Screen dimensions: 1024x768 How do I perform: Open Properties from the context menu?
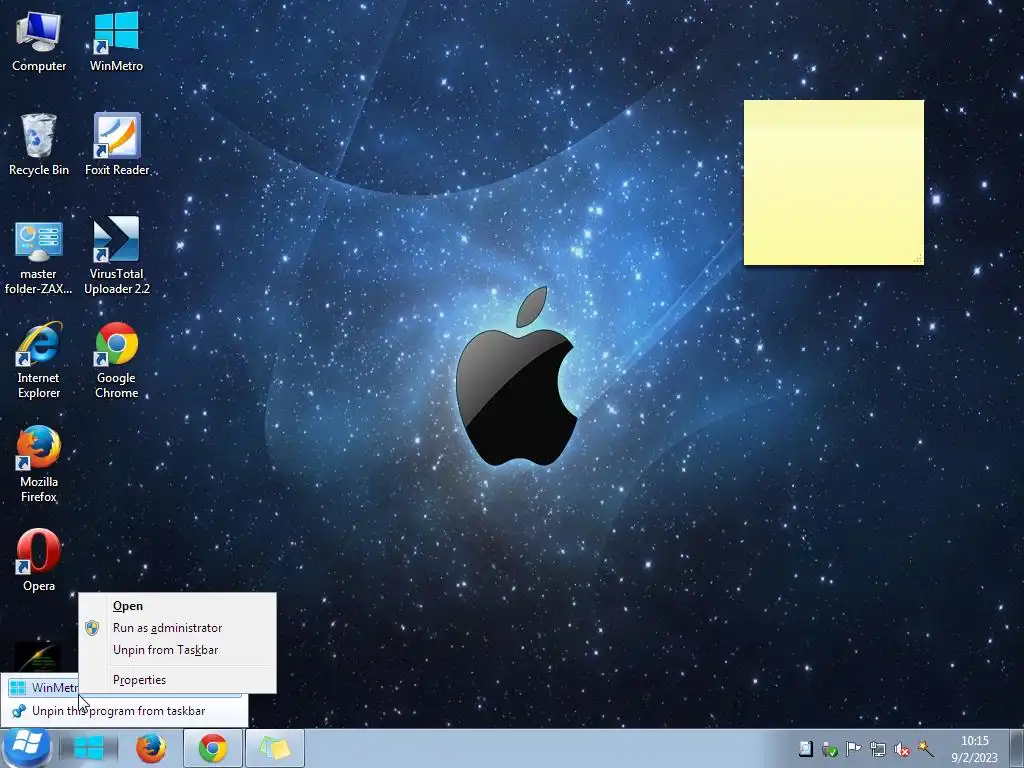pos(178,680)
